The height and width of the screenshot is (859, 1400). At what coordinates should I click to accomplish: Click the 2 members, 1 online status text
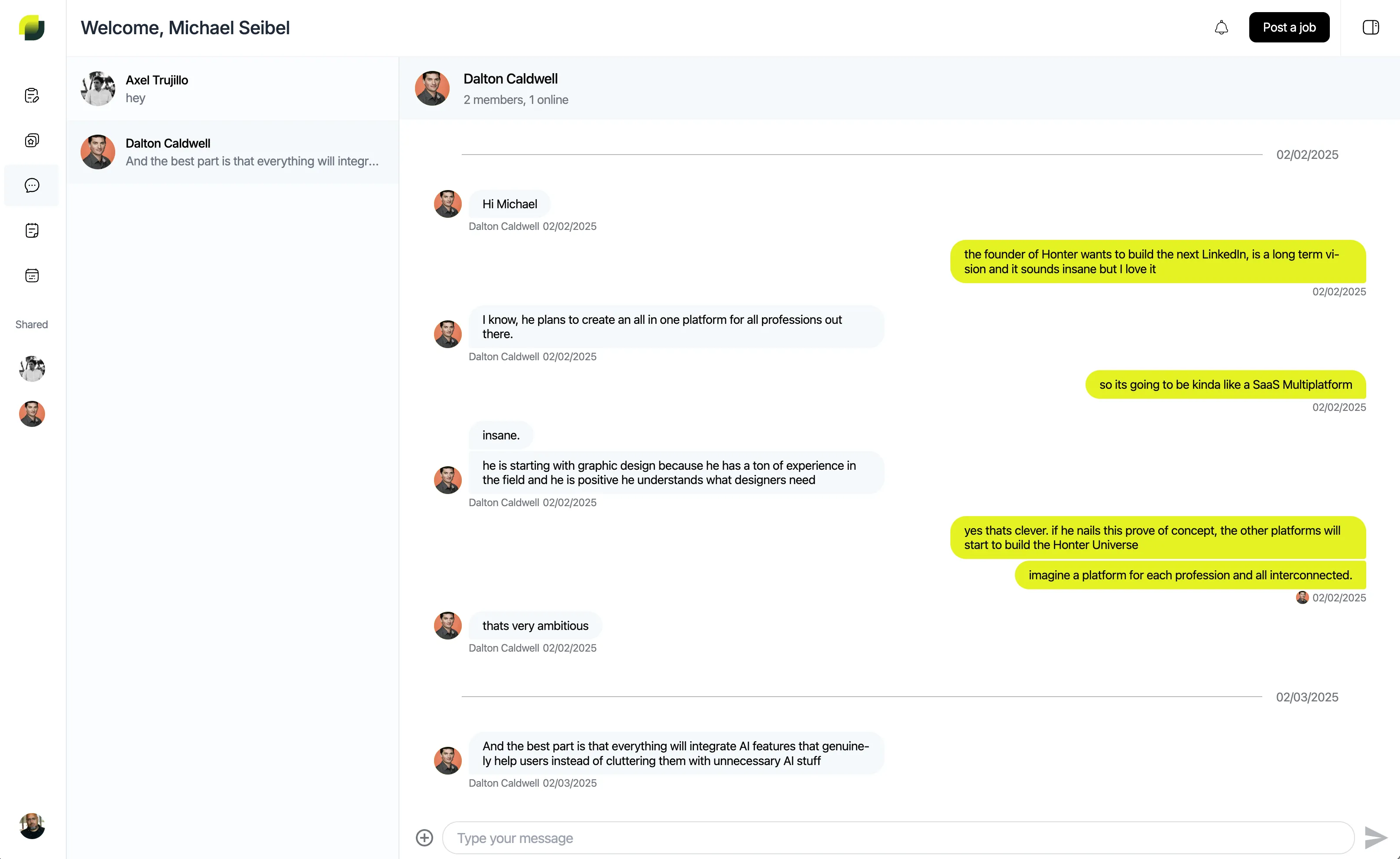point(515,100)
